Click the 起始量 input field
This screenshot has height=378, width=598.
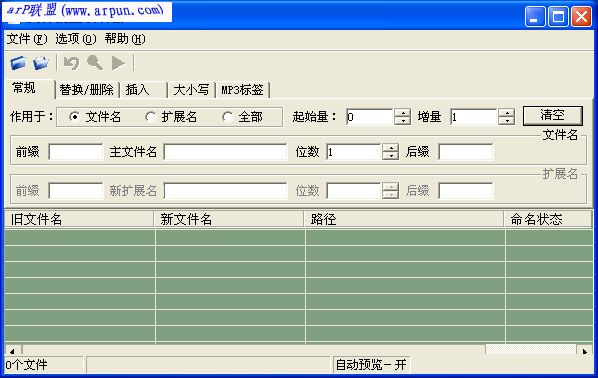pos(370,117)
